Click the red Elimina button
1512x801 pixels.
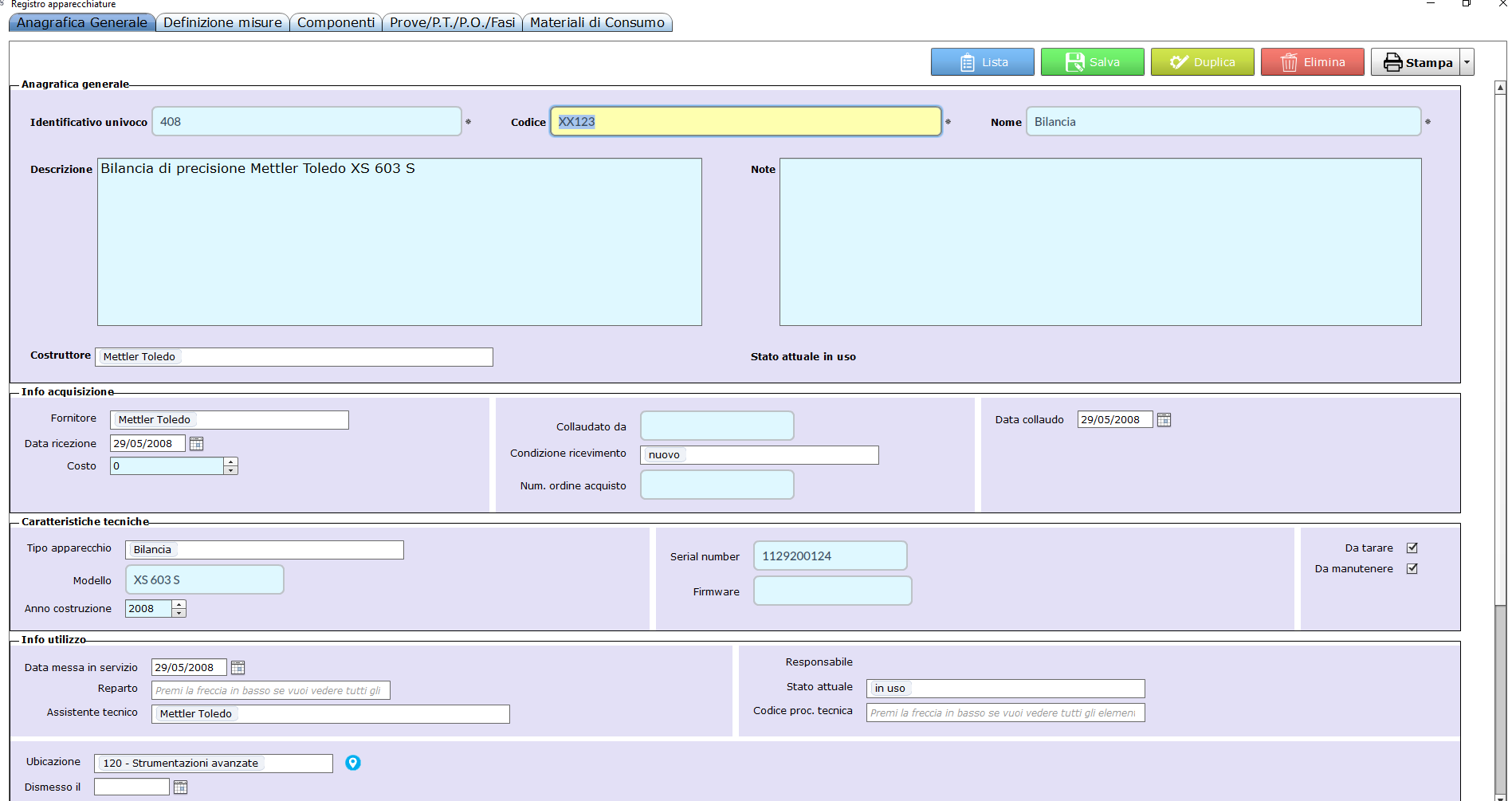coord(1312,62)
